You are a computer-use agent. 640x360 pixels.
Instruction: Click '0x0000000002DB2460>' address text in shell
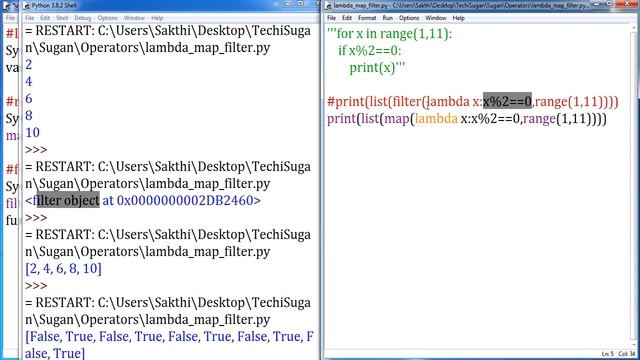(x=189, y=200)
